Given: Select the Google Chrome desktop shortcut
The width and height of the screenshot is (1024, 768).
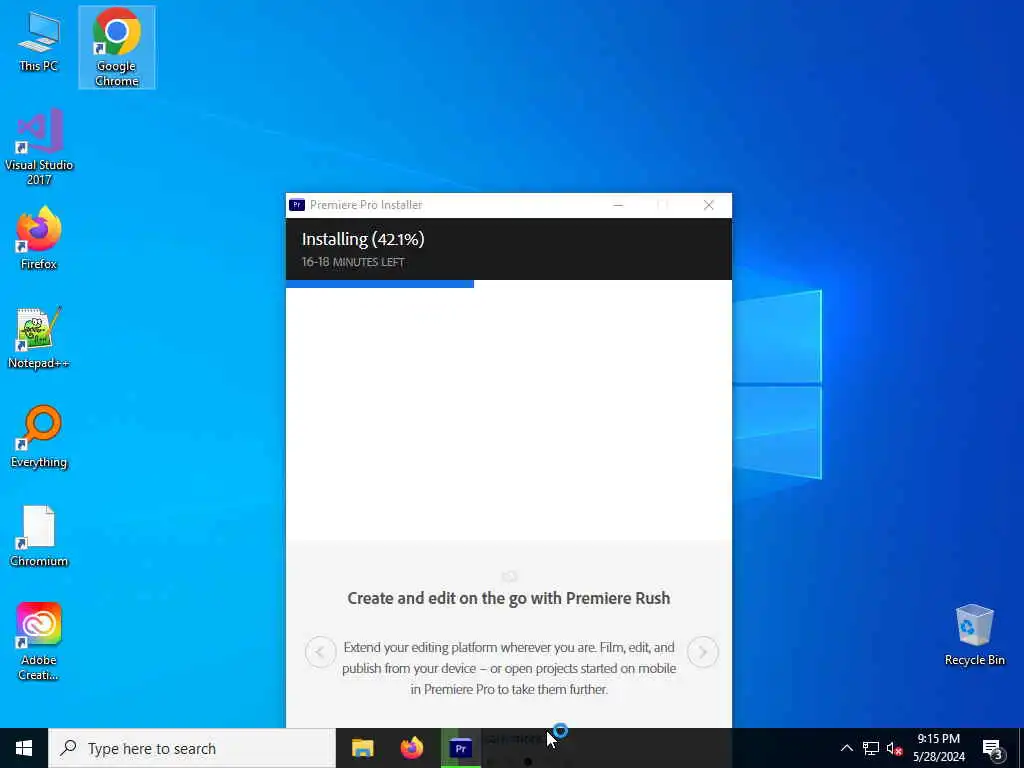Looking at the screenshot, I should click(x=117, y=47).
